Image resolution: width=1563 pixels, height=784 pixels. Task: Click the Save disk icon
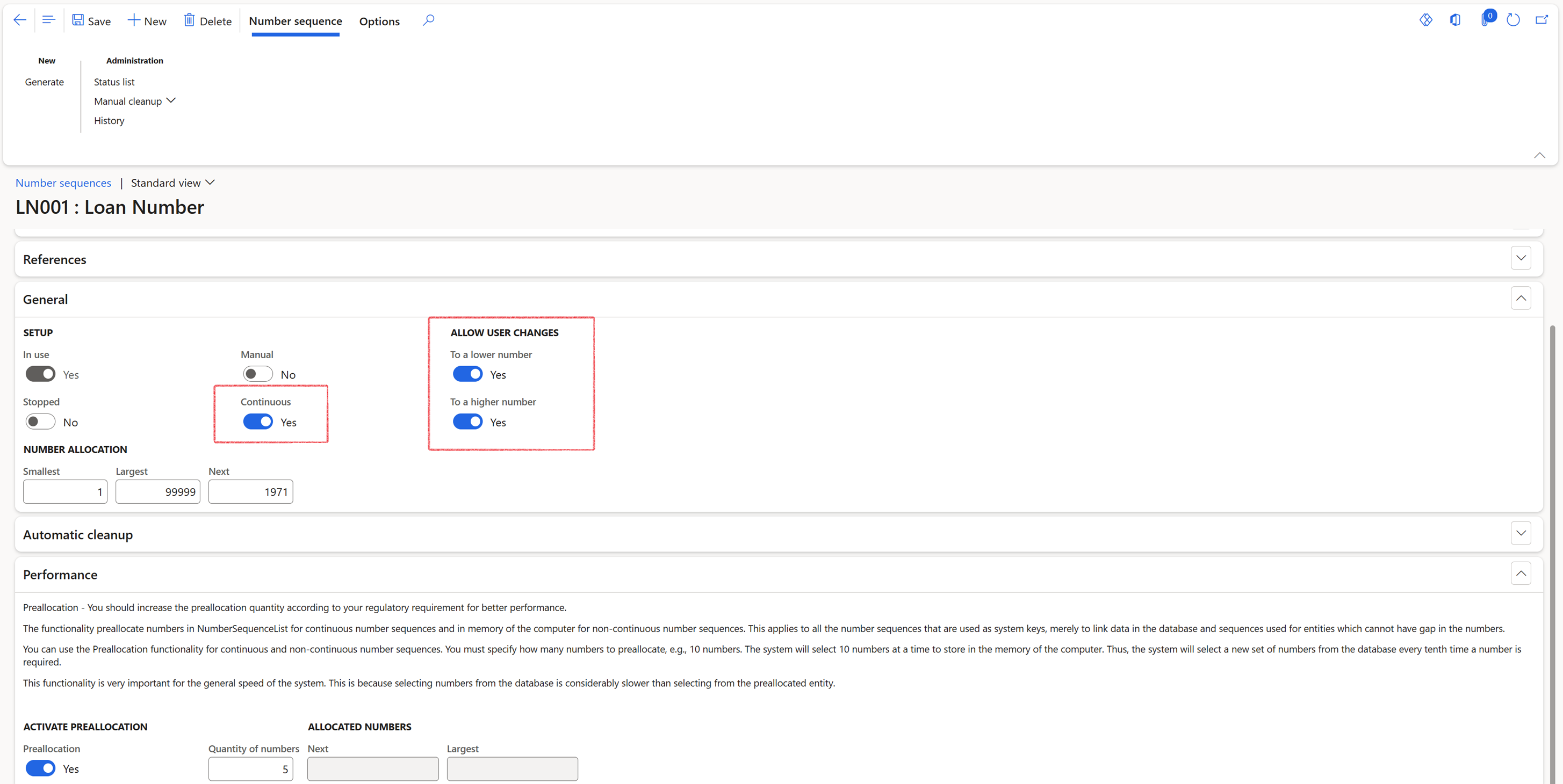point(78,20)
